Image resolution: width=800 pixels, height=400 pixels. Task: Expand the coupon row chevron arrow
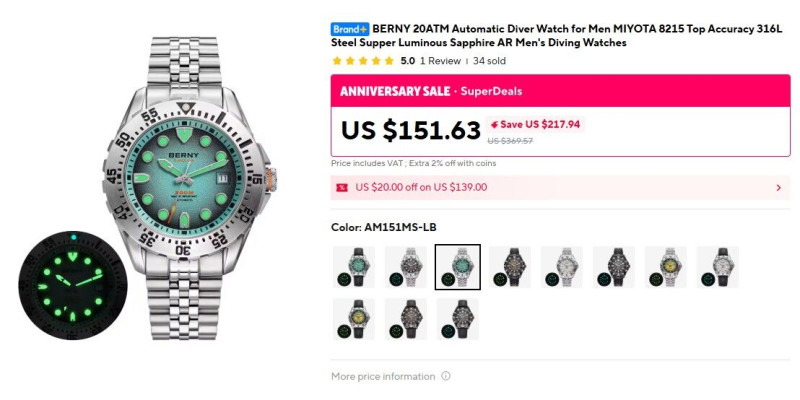tap(778, 187)
